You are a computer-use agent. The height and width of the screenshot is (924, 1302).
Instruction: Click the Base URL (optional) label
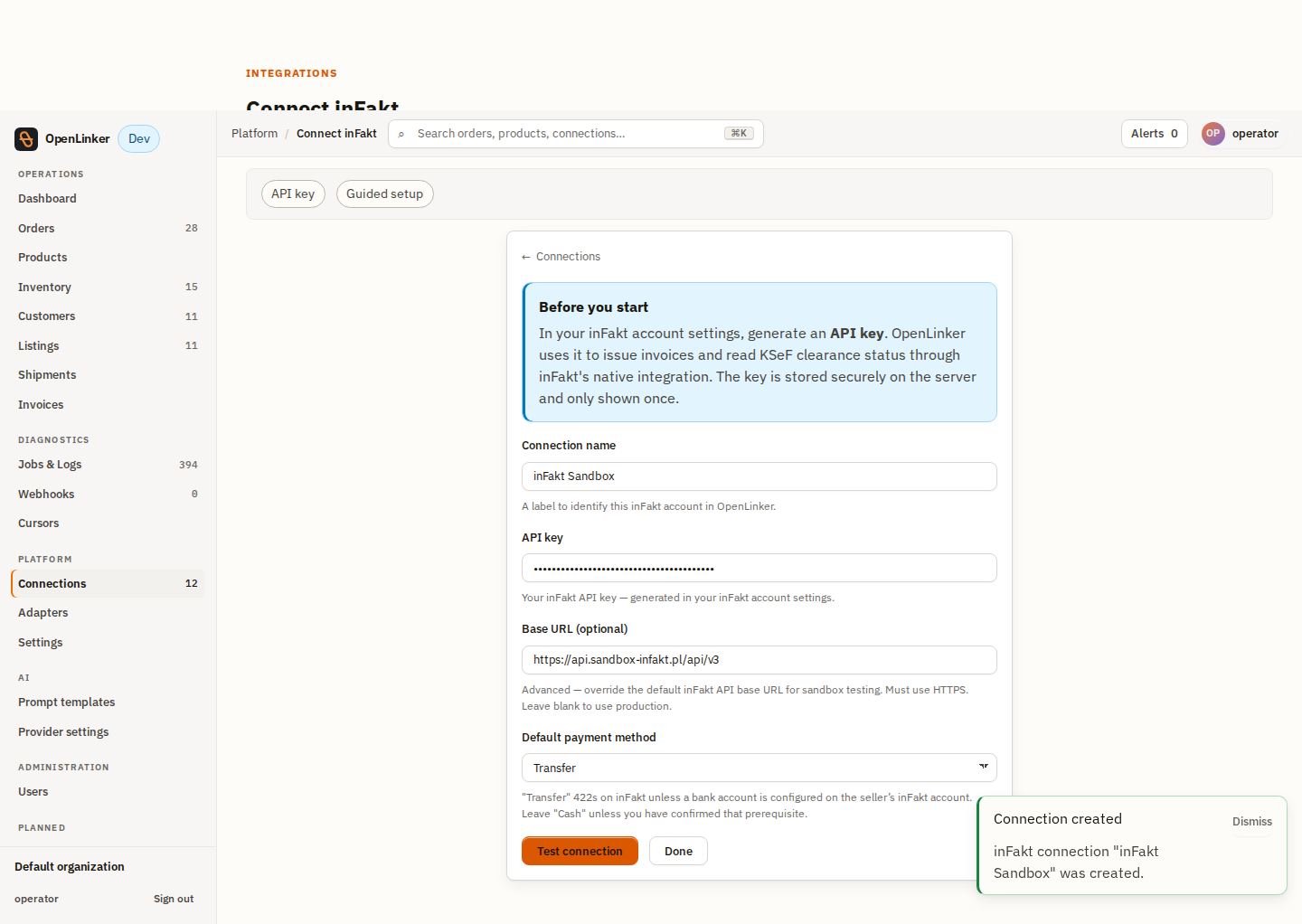point(574,629)
